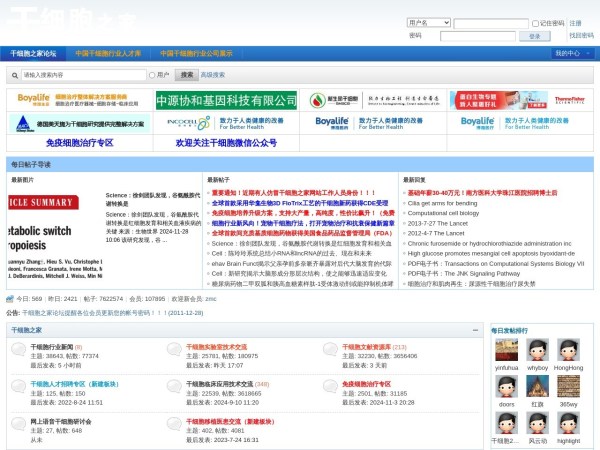Image resolution: width=600 pixels, height=450 pixels.
Task: Click the search content input field
Action: click(x=83, y=75)
